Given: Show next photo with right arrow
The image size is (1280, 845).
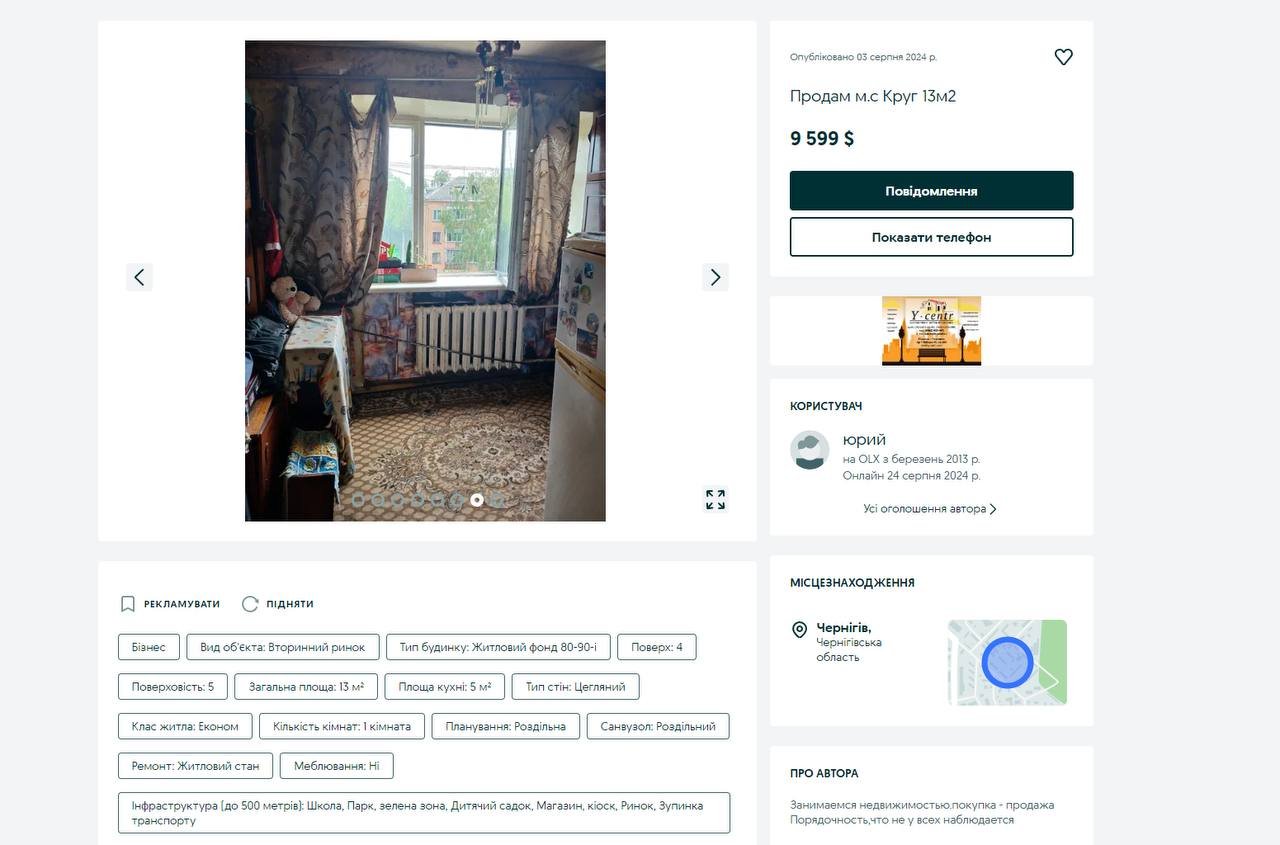Looking at the screenshot, I should click(x=715, y=277).
